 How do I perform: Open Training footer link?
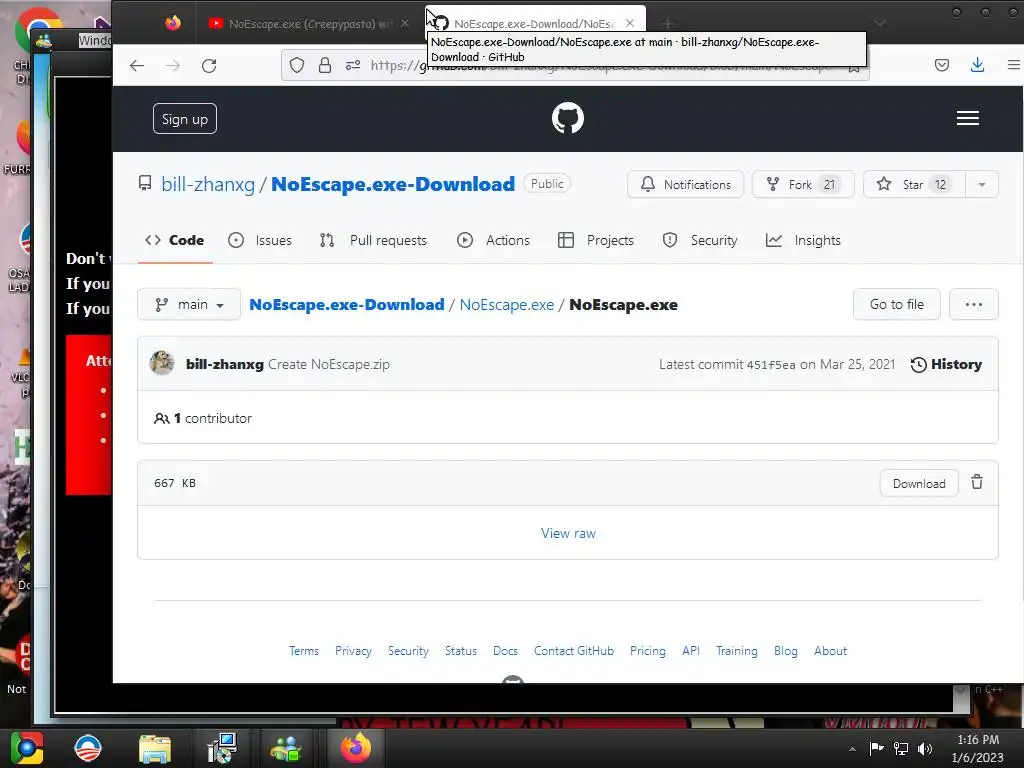point(737,650)
